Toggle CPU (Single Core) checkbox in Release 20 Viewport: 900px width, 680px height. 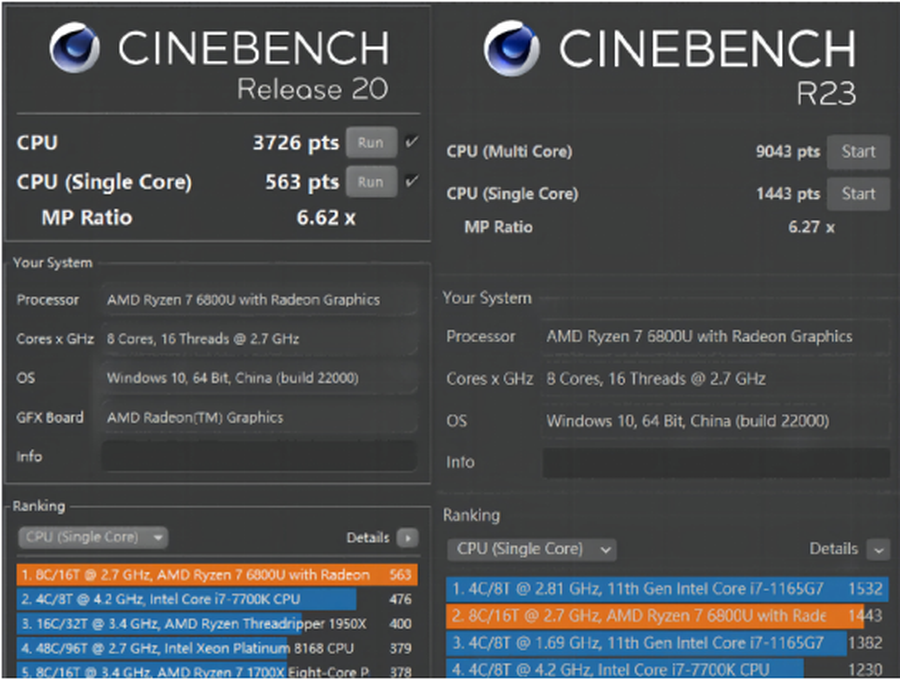[412, 181]
